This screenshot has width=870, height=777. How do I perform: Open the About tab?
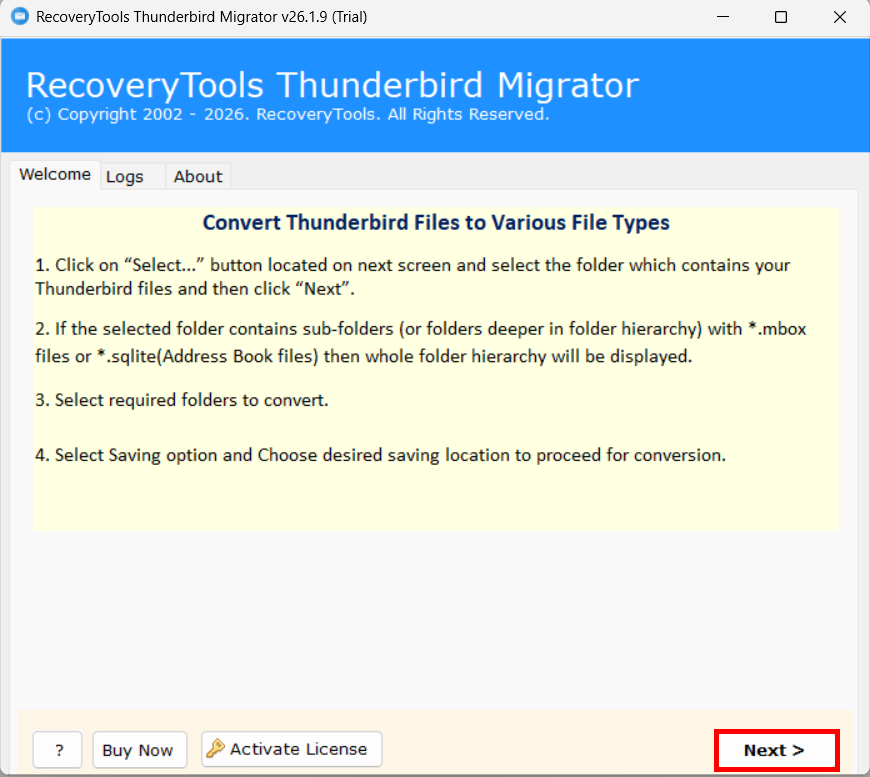click(x=198, y=176)
